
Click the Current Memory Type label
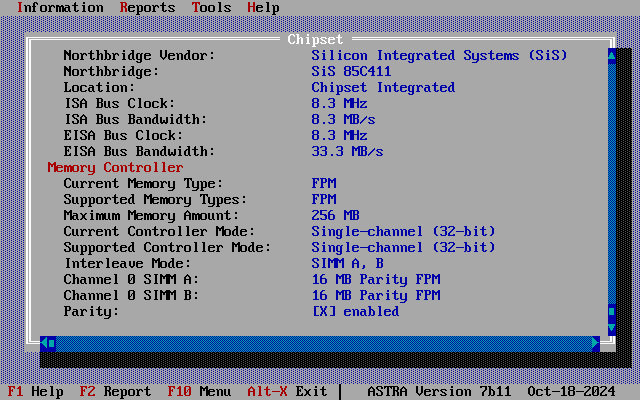coord(143,184)
